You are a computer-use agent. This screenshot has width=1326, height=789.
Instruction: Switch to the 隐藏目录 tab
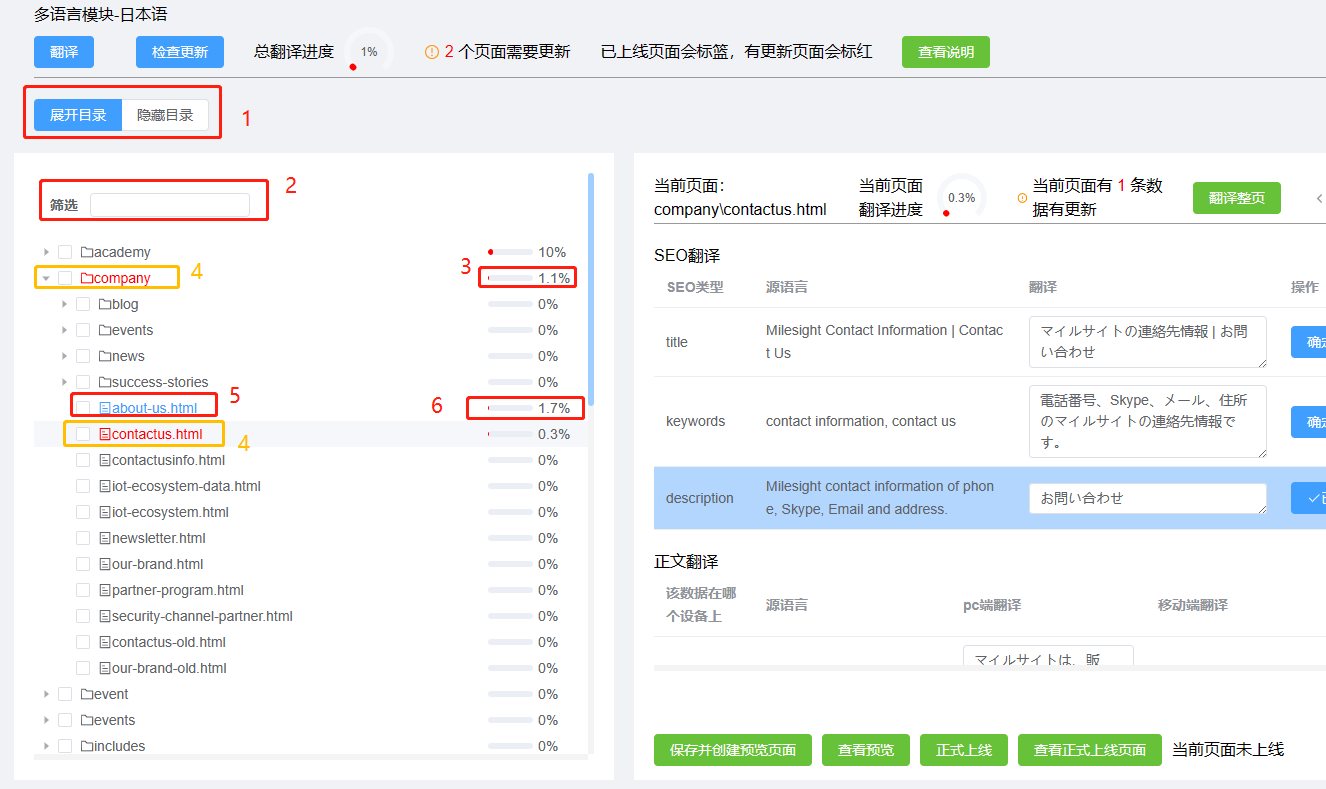165,115
